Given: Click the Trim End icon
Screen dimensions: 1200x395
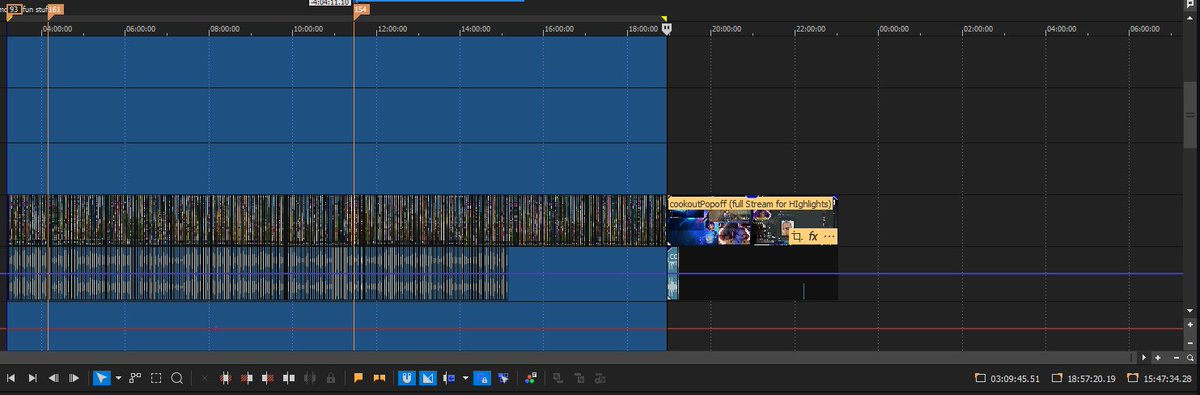Looking at the screenshot, I should (268, 378).
